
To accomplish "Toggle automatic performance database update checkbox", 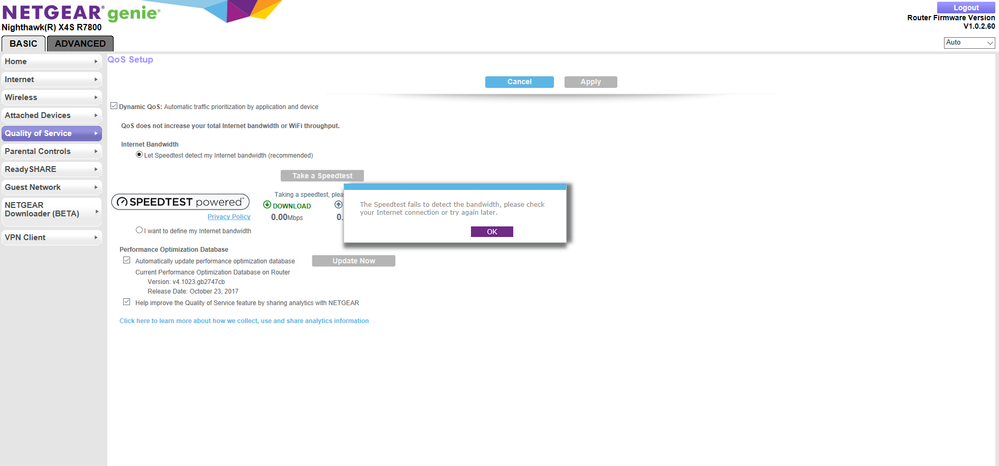I will click(x=127, y=261).
